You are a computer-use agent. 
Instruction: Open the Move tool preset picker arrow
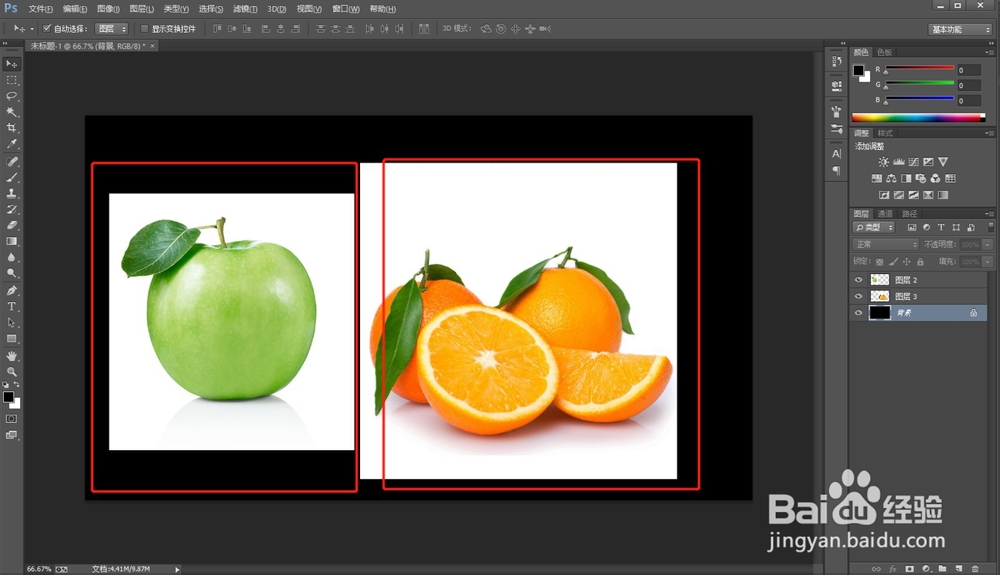(32, 29)
